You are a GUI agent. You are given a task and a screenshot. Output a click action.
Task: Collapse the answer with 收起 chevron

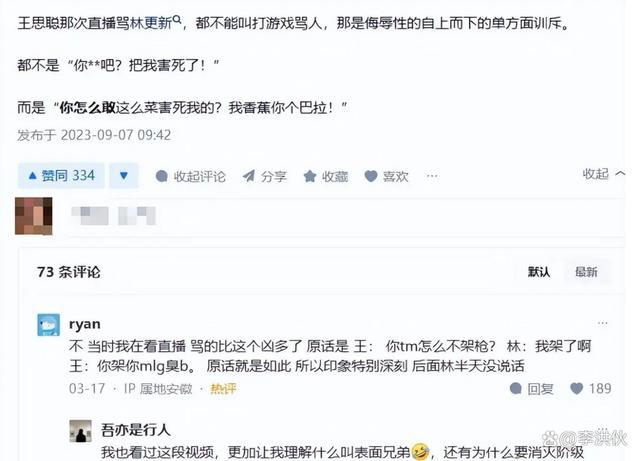(603, 174)
